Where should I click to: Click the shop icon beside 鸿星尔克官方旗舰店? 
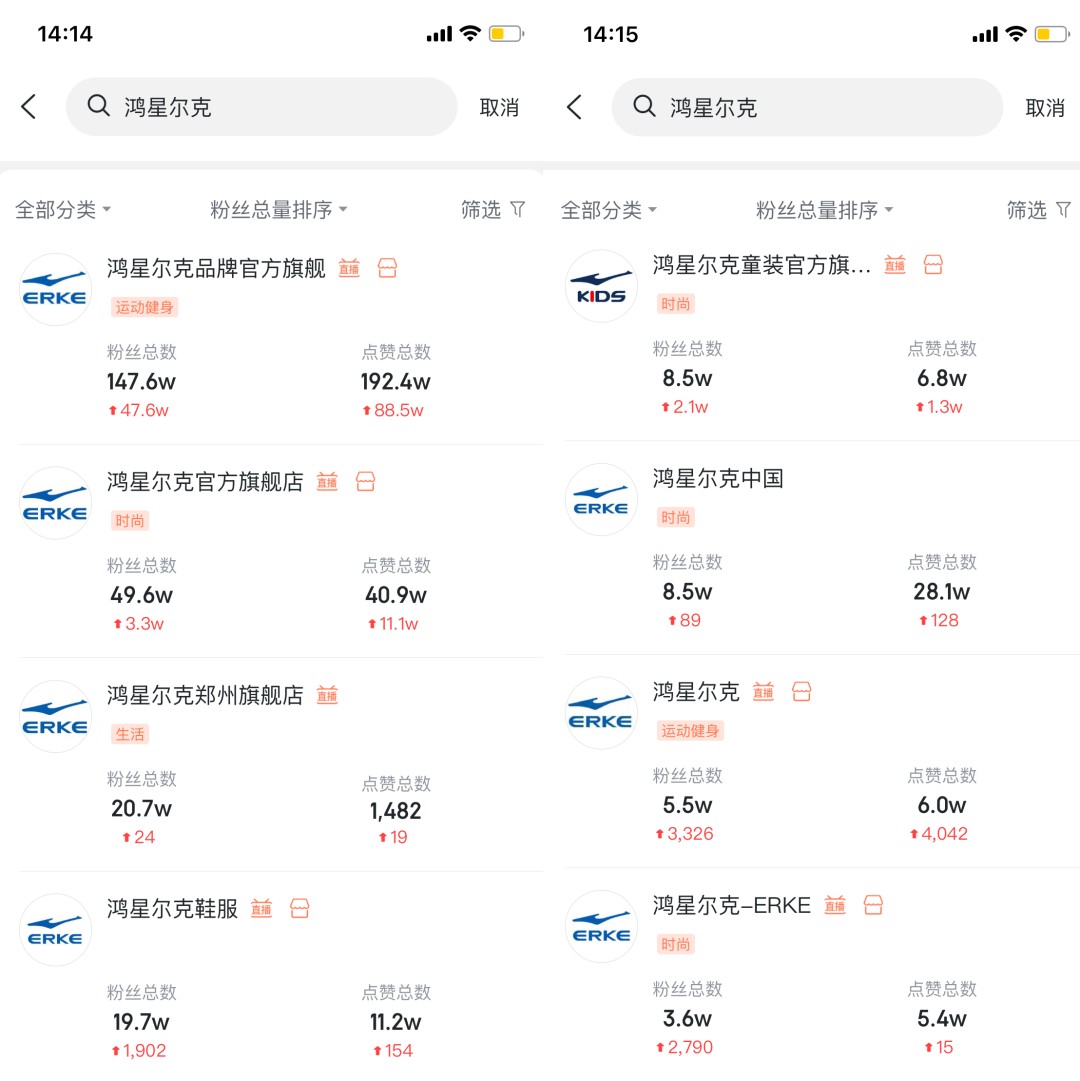[365, 481]
